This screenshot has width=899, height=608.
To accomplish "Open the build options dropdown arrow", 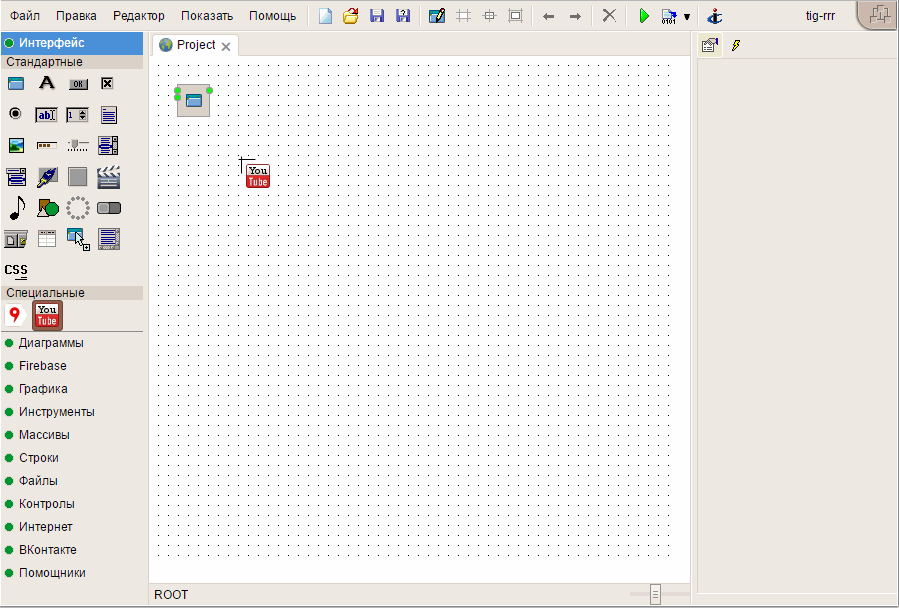I will [x=687, y=17].
